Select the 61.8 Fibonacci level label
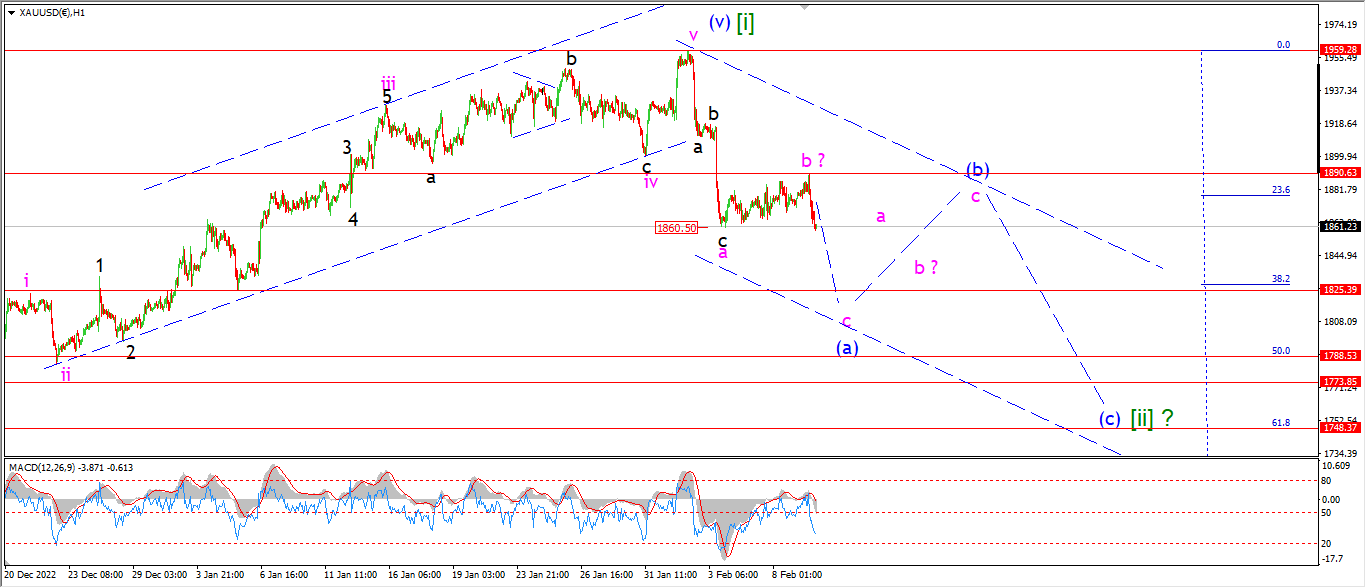 [1281, 423]
